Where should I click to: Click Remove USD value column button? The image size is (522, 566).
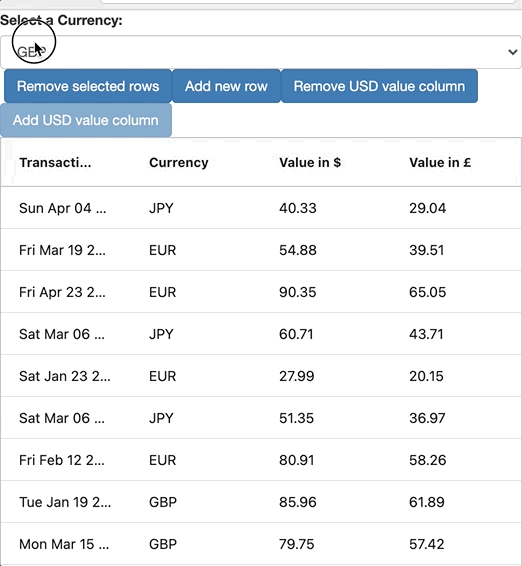tap(379, 86)
